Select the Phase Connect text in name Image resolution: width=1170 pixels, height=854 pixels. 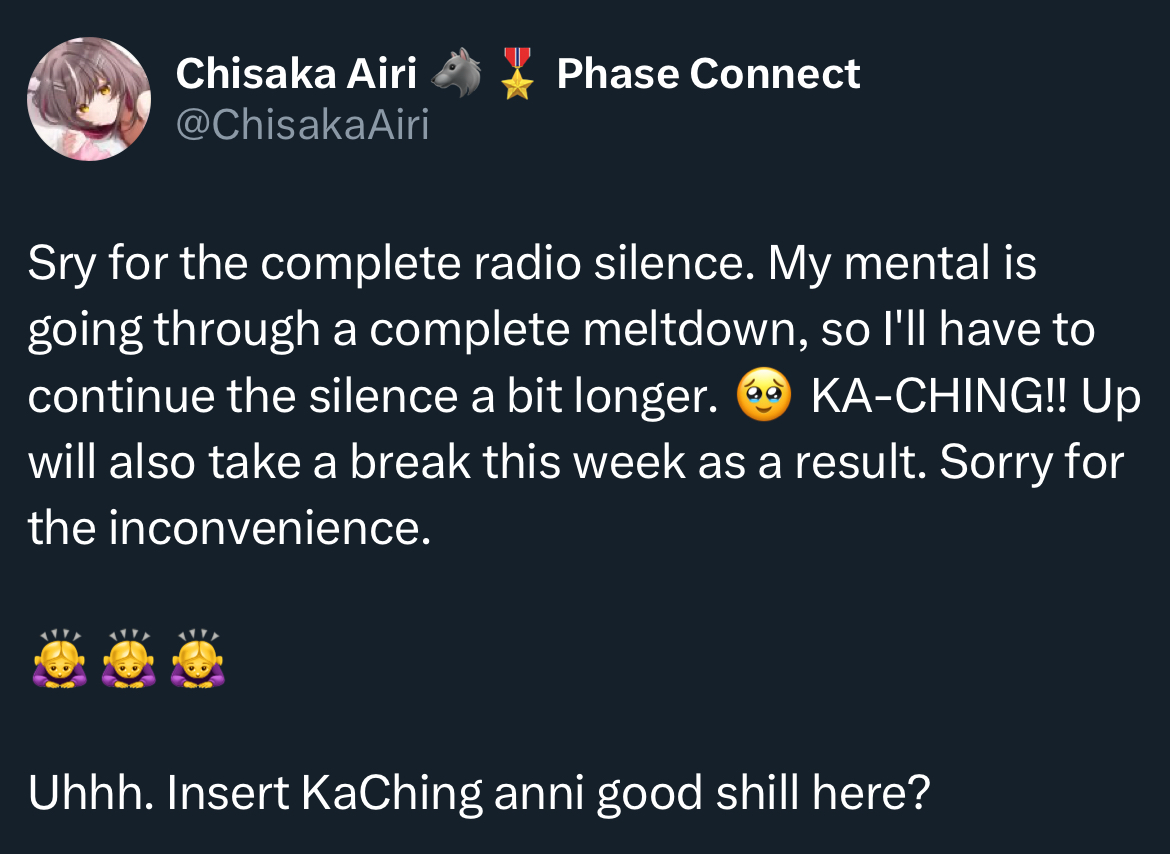coord(708,74)
